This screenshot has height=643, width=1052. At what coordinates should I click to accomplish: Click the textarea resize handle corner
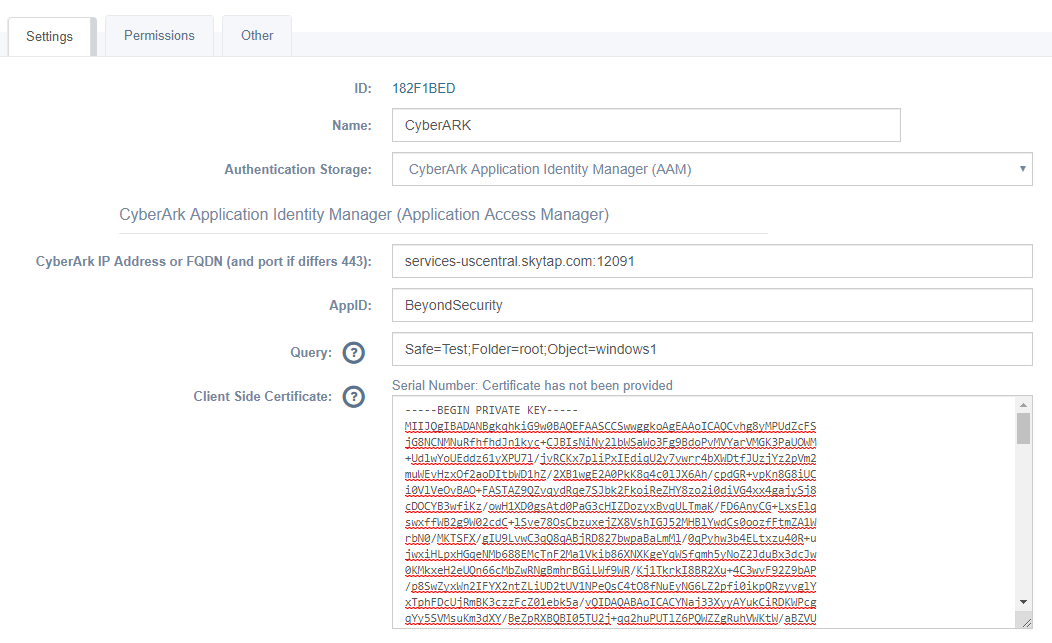[x=1027, y=623]
